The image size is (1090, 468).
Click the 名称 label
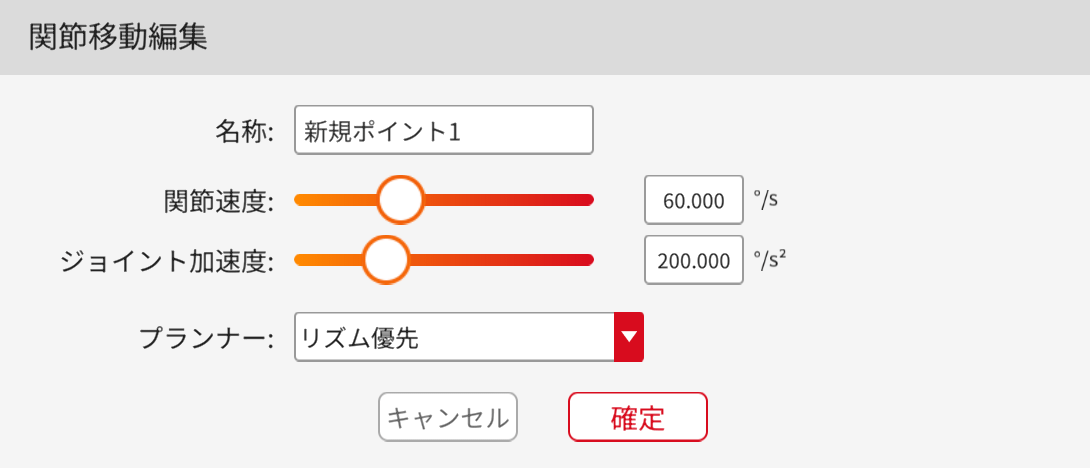coord(243,131)
